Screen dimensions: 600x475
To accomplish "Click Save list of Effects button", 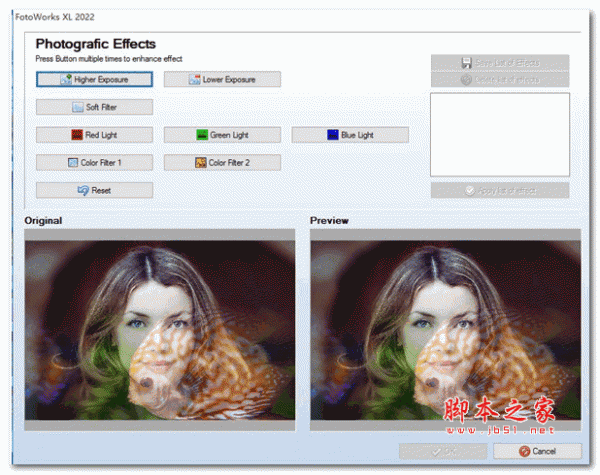I will click(x=500, y=63).
